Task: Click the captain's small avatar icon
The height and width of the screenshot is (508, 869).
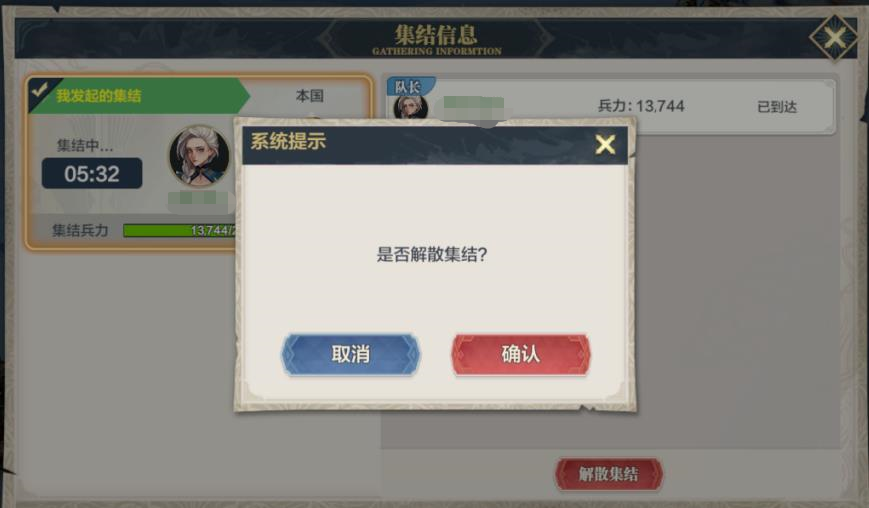Action: (411, 107)
